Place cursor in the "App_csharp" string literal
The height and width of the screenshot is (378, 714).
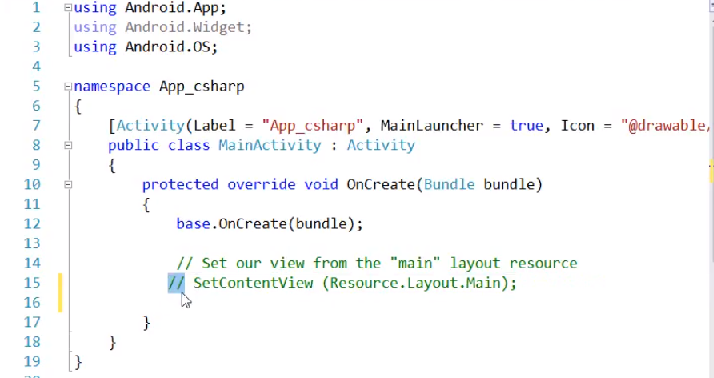tap(312, 126)
